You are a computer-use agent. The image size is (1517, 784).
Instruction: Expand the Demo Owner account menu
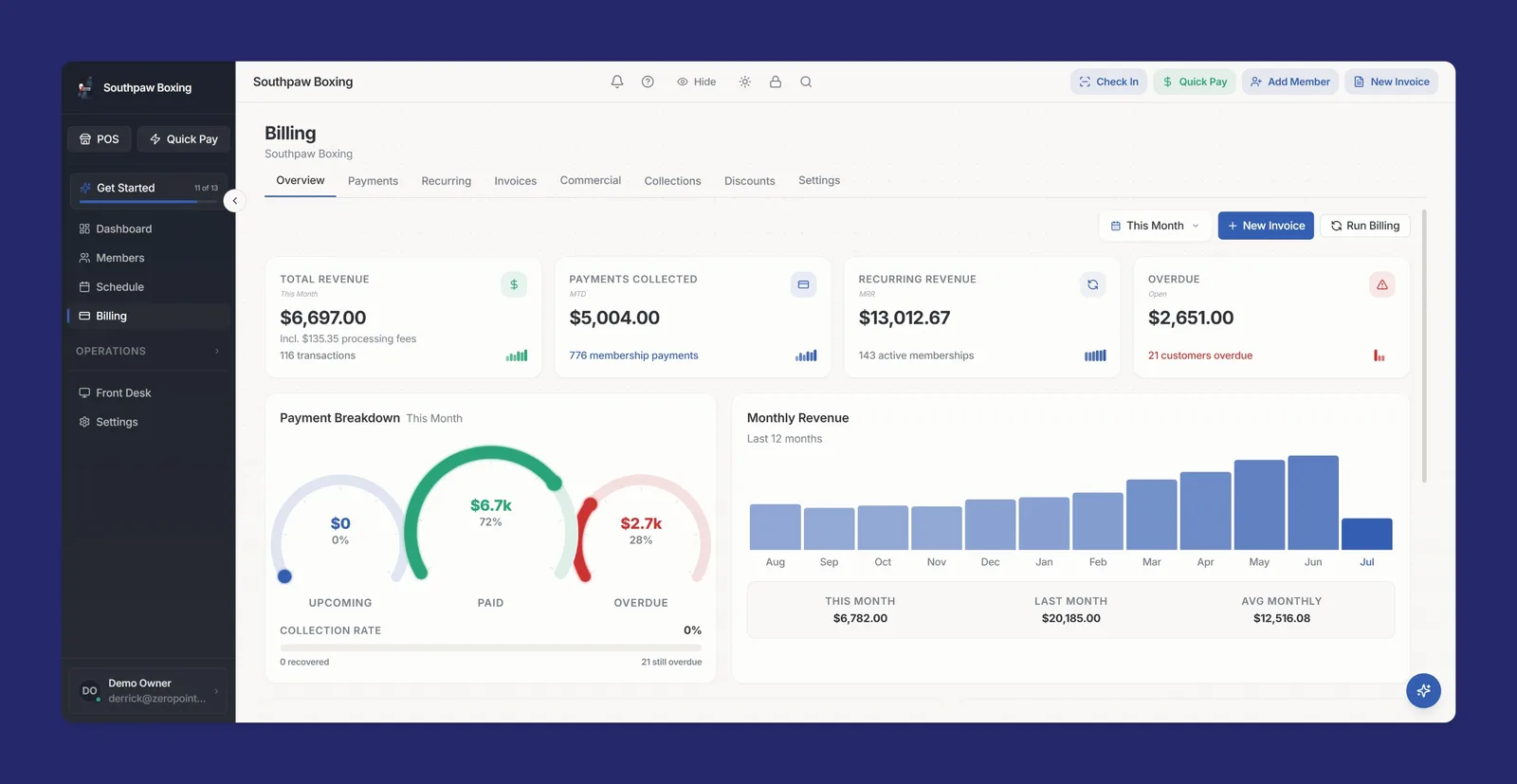pos(149,691)
